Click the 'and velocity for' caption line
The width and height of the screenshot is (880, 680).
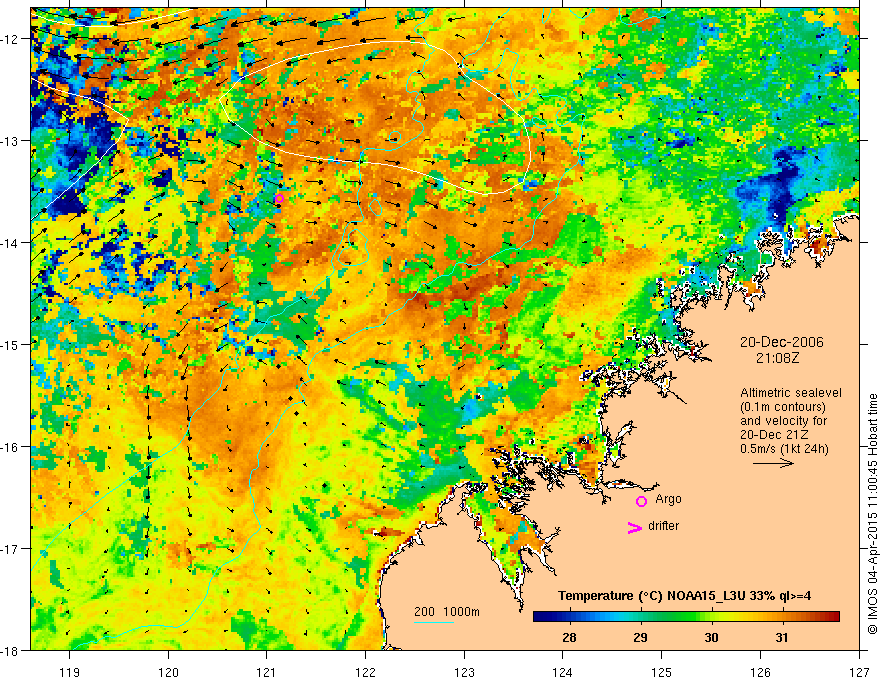click(x=783, y=421)
